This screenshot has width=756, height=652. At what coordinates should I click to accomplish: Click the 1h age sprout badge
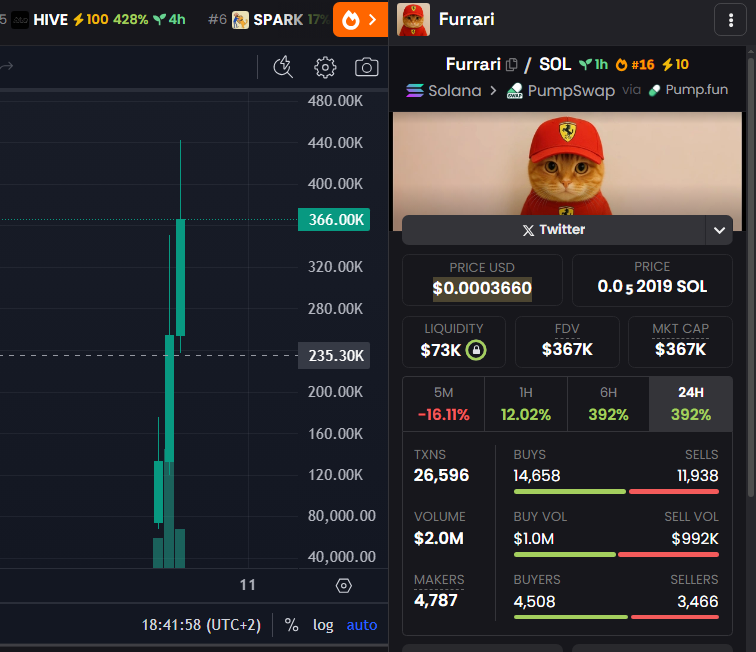593,65
